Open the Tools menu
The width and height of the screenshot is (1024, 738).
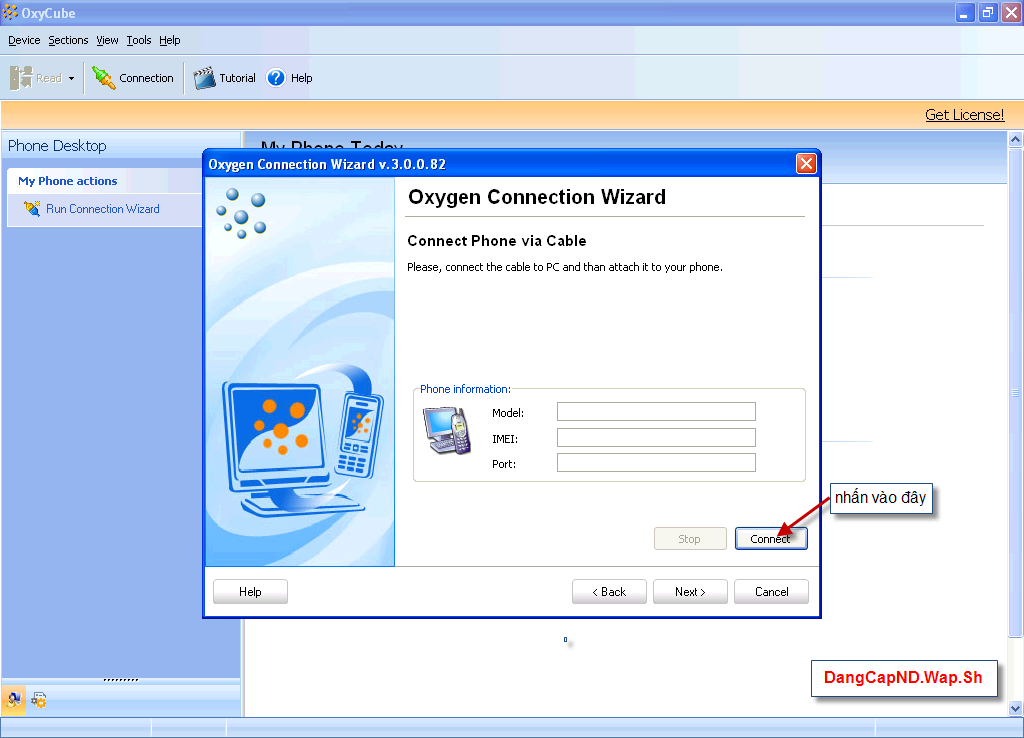click(138, 40)
